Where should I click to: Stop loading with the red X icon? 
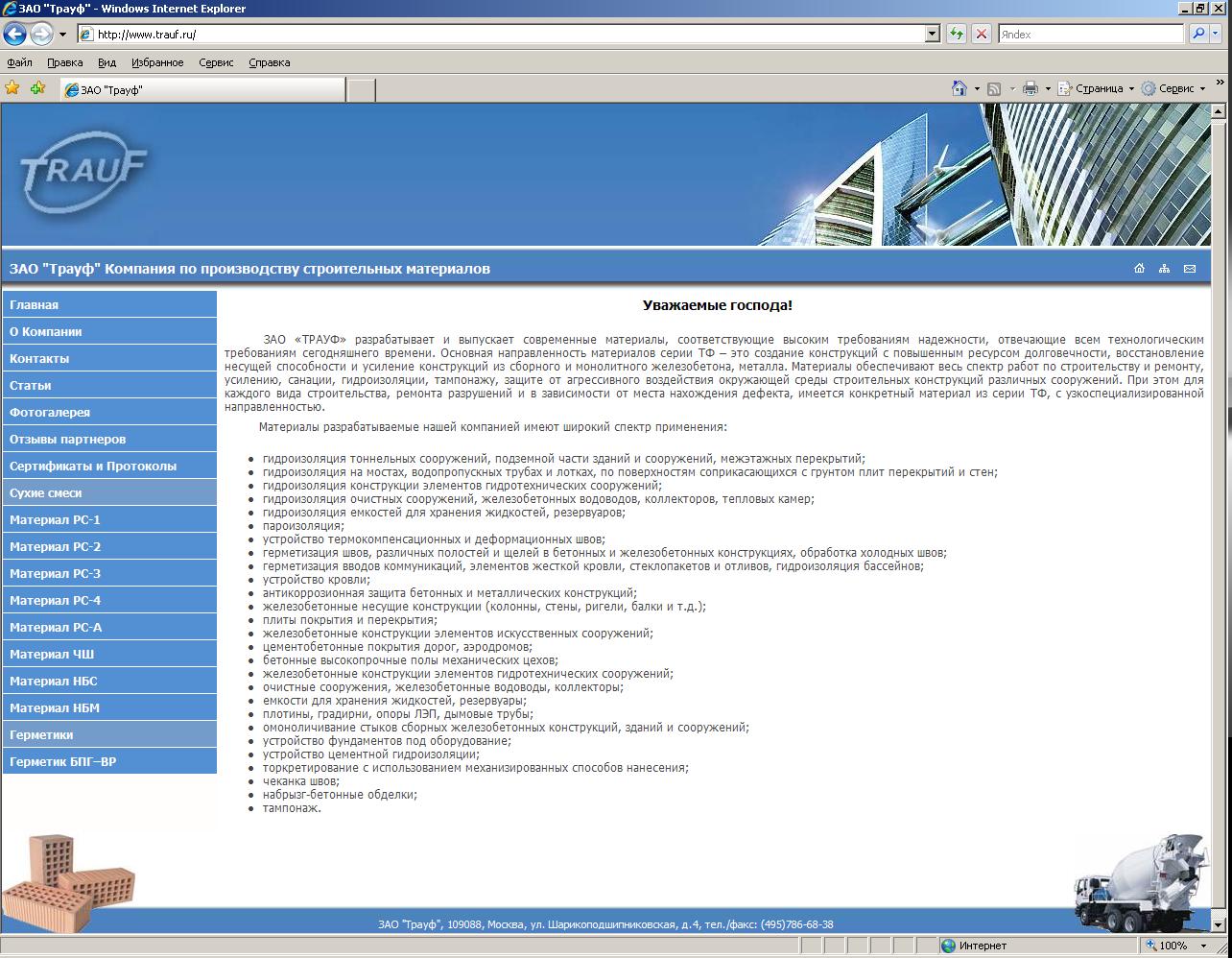pyautogui.click(x=981, y=34)
